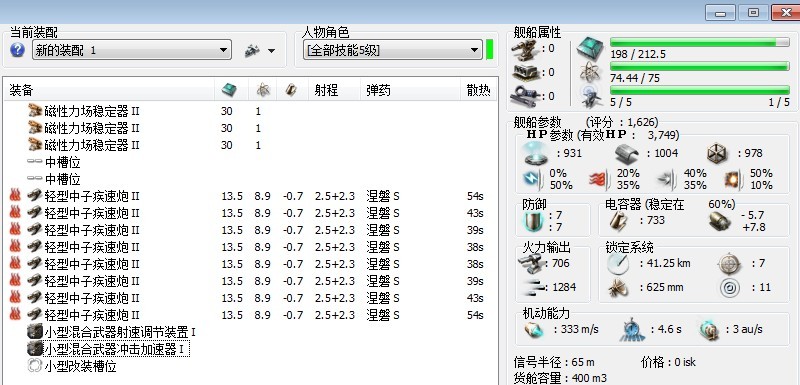This screenshot has height=385, width=800.
Task: Click the '1 / 5' drone bandwidth value
Action: [x=779, y=102]
